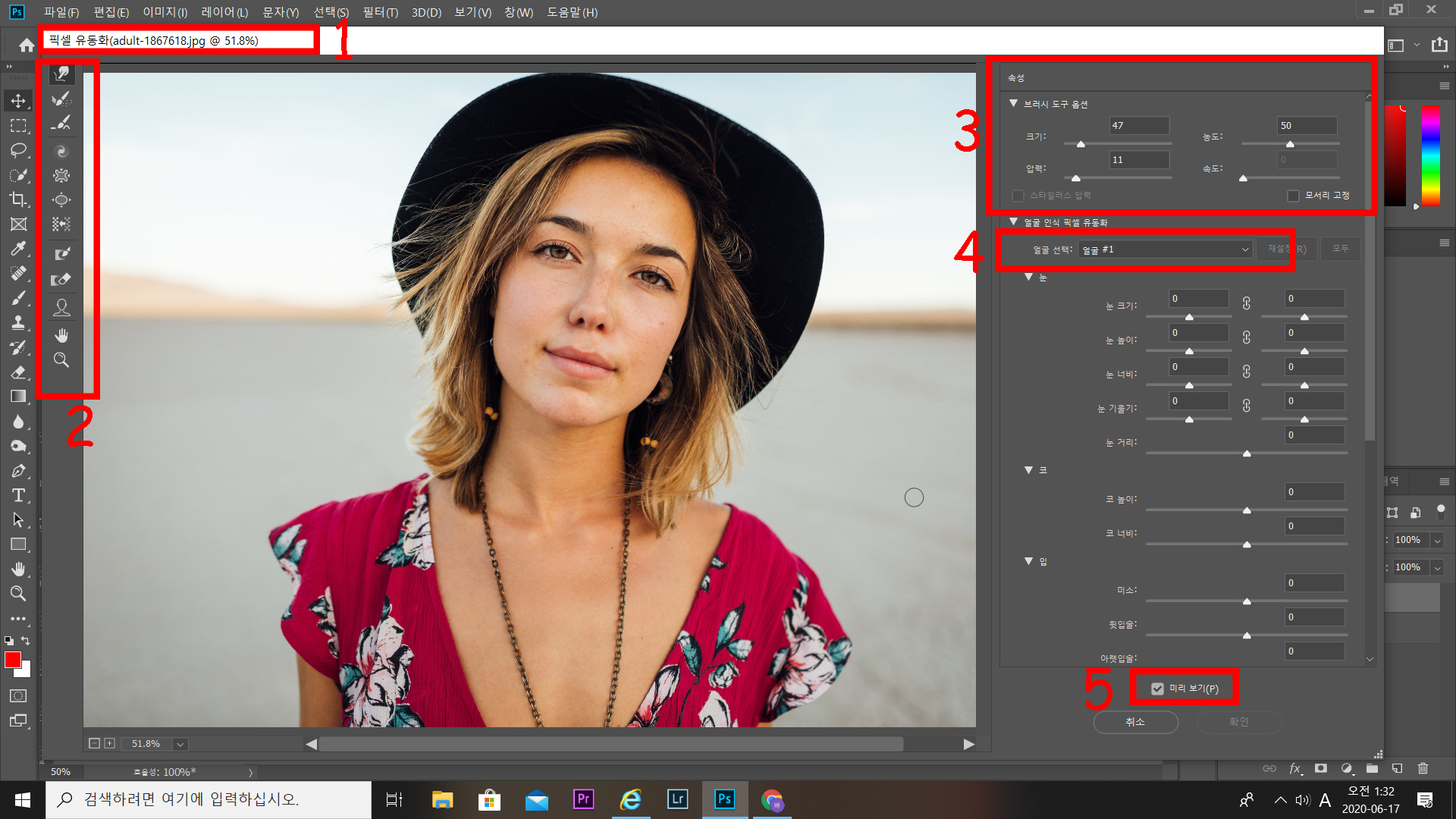This screenshot has width=1456, height=819.
Task: Toggle the 미리 보기 preview checkbox
Action: 1157,689
